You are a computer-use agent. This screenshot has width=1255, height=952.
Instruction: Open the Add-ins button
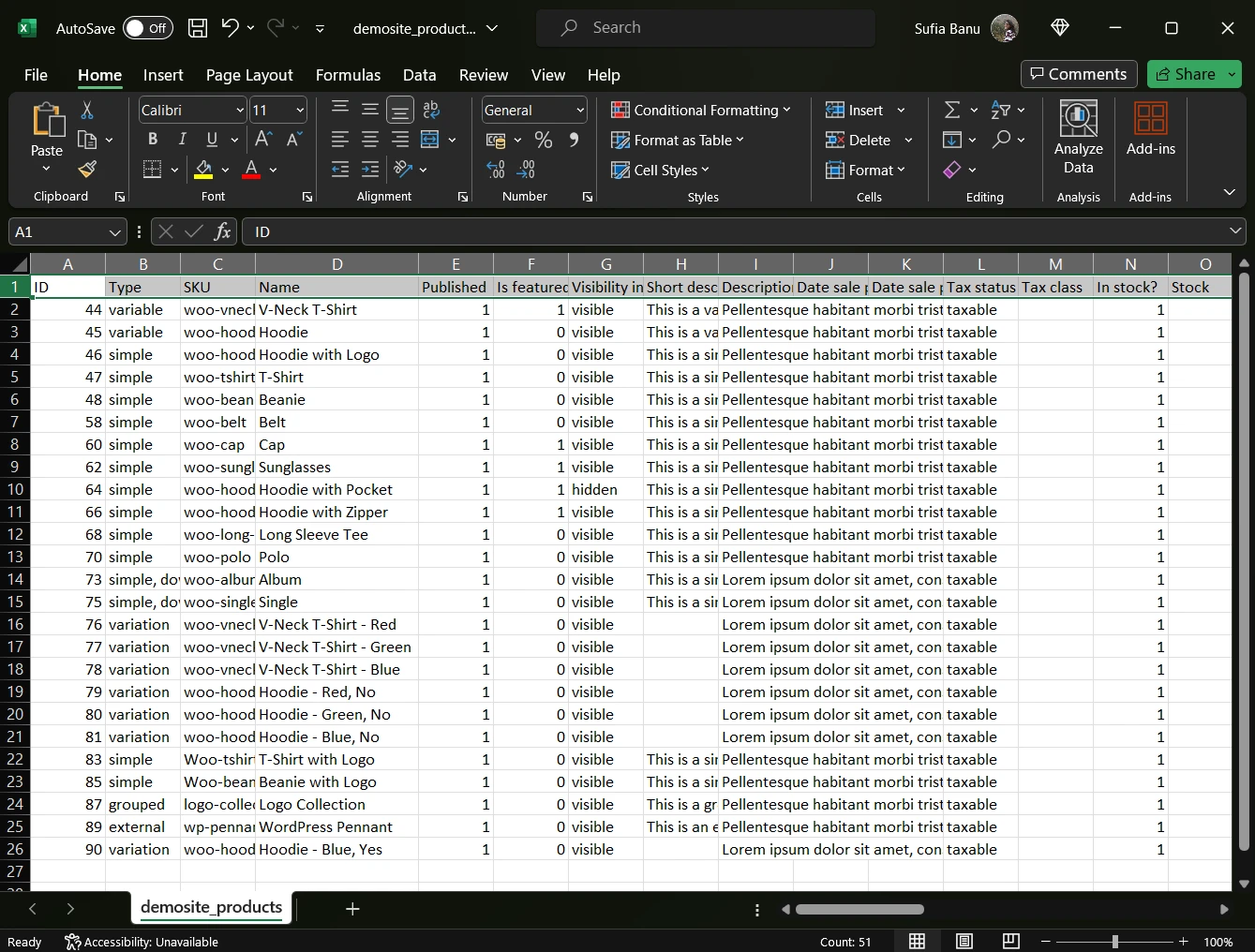click(1150, 129)
